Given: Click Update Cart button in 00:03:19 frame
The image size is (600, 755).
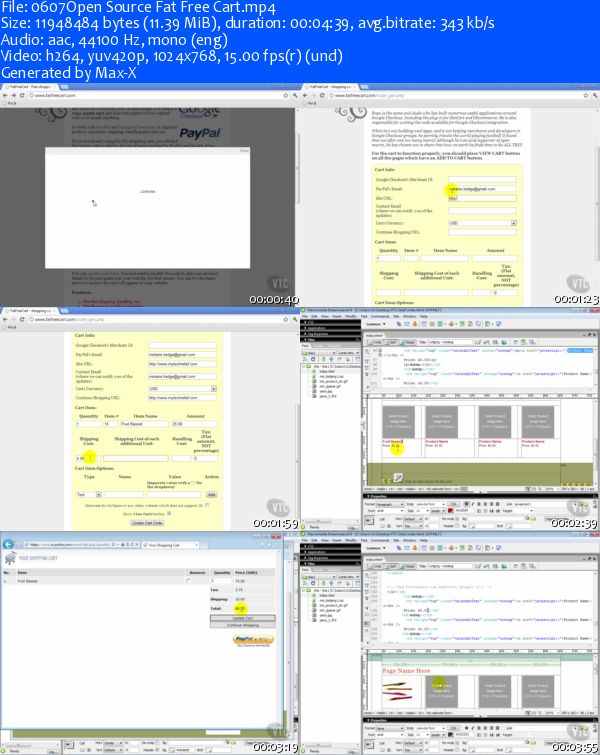Looking at the screenshot, I should point(243,618).
